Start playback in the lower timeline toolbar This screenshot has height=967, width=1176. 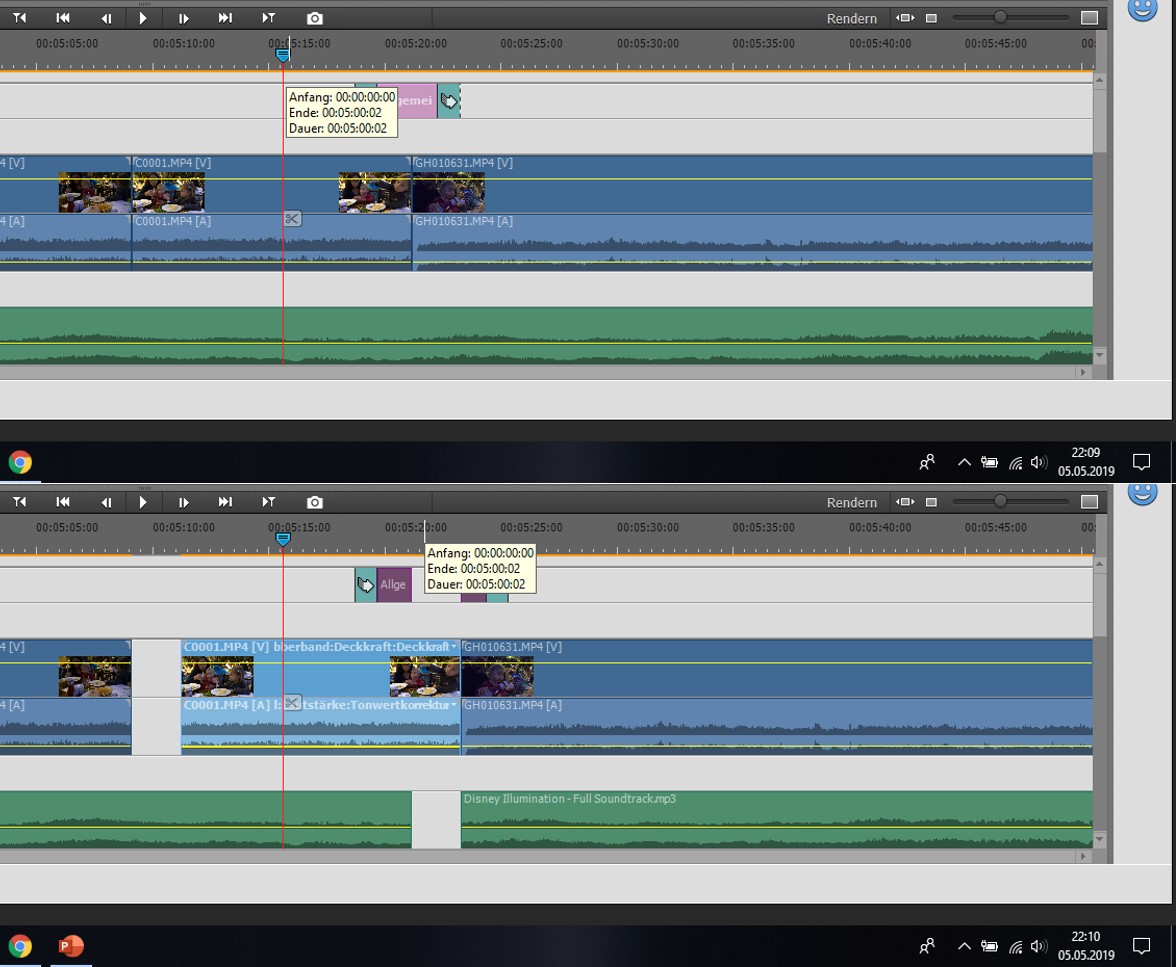142,502
